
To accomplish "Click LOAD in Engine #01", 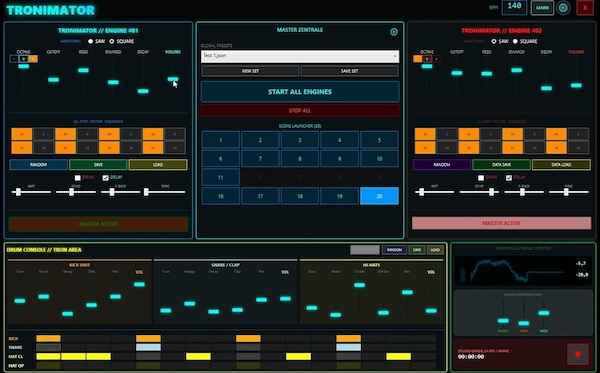I will (x=158, y=165).
